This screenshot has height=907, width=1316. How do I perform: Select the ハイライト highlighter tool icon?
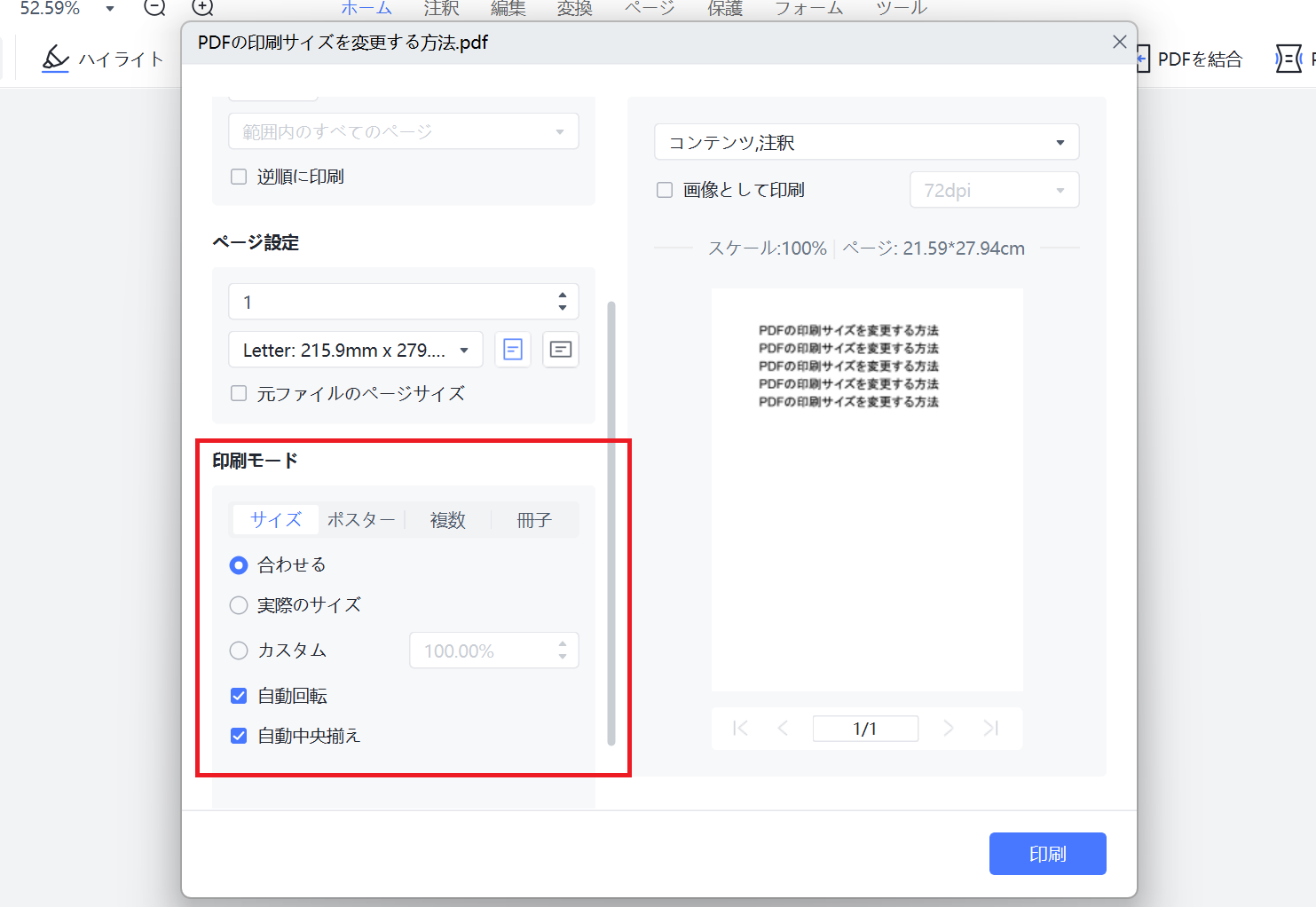click(55, 57)
